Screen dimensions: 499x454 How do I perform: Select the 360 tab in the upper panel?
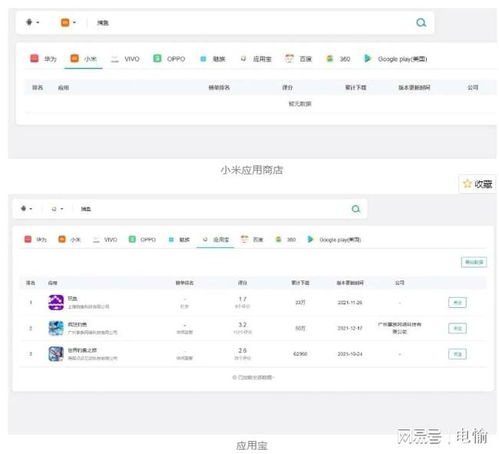338,59
